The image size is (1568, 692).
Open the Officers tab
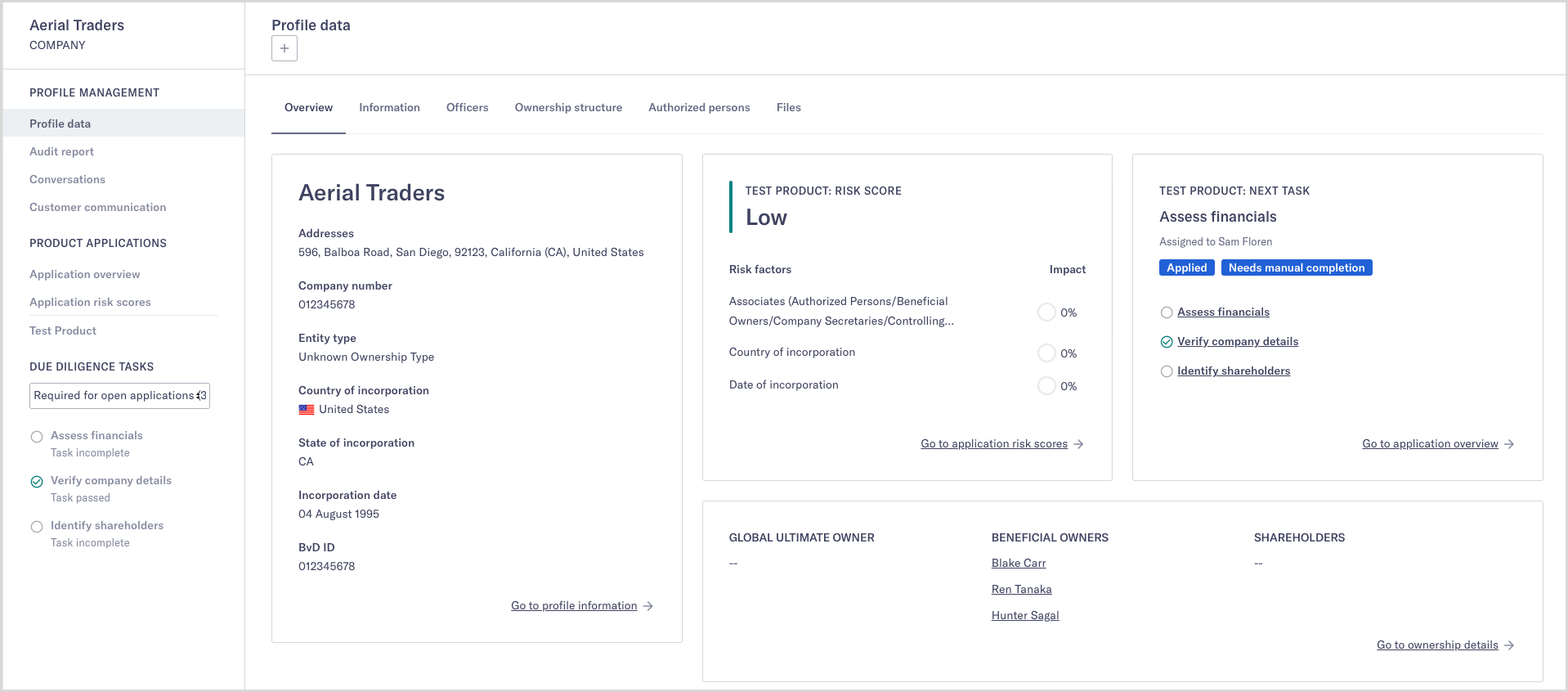point(468,107)
